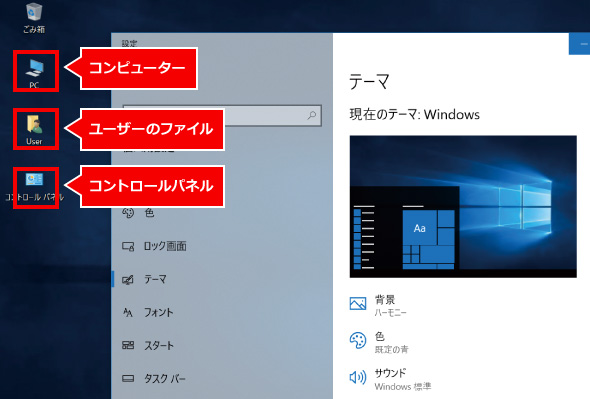590x399 pixels.
Task: Click the 現在のテーマ: Windows text
Action: (x=415, y=114)
